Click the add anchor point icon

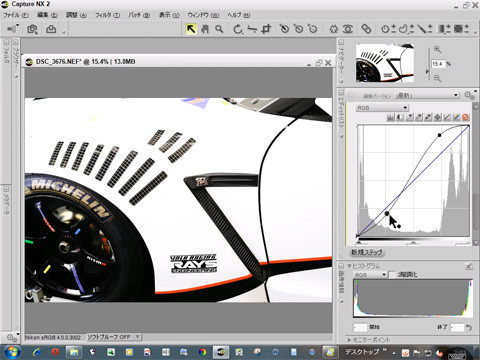(438, 117)
